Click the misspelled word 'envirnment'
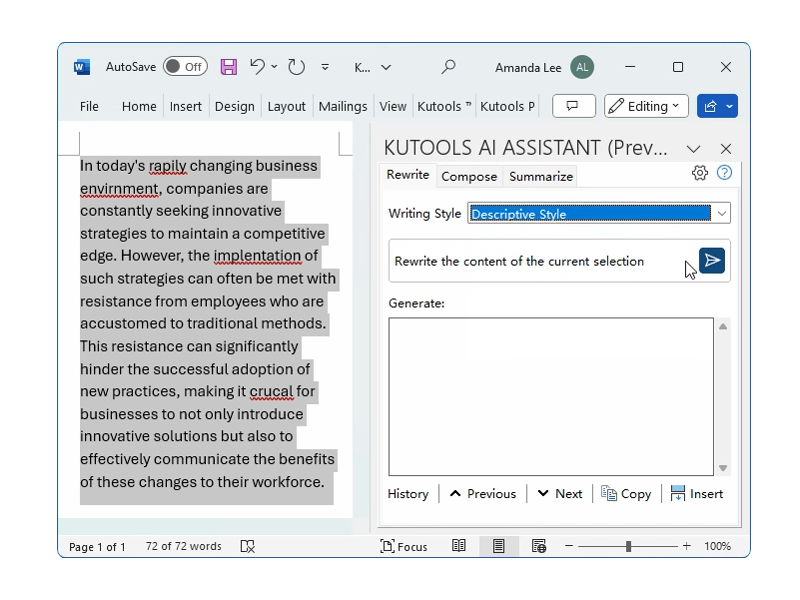The image size is (800, 600). click(x=119, y=189)
